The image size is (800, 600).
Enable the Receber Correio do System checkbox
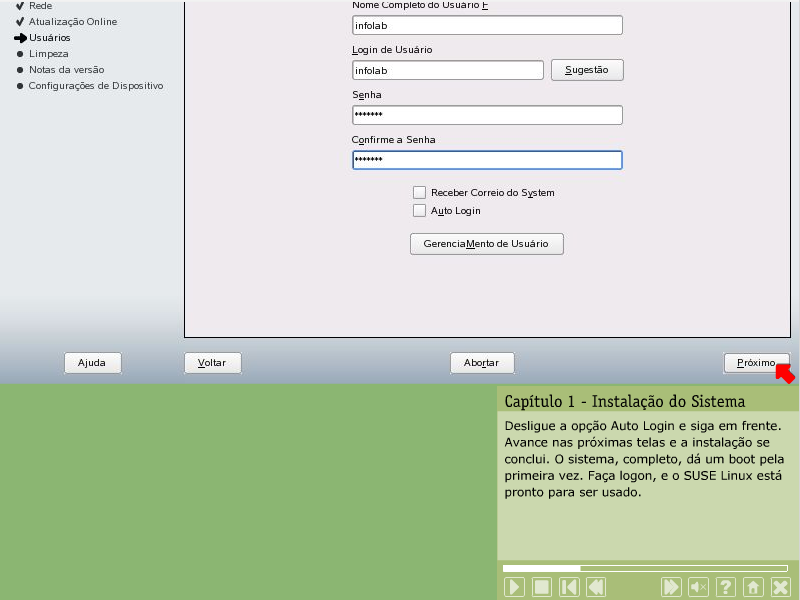(x=420, y=192)
